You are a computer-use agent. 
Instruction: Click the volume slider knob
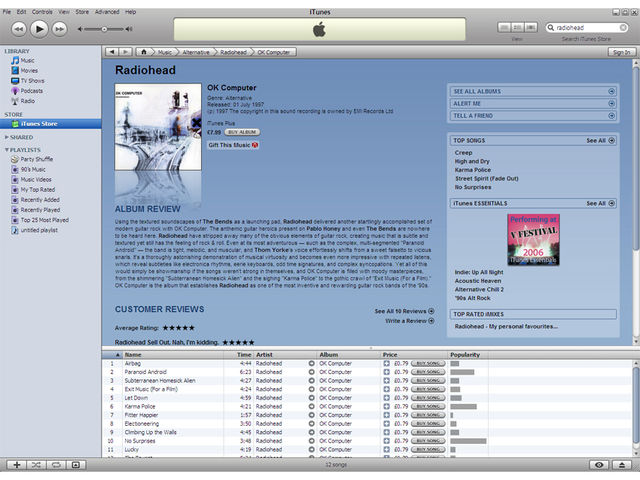click(x=104, y=29)
